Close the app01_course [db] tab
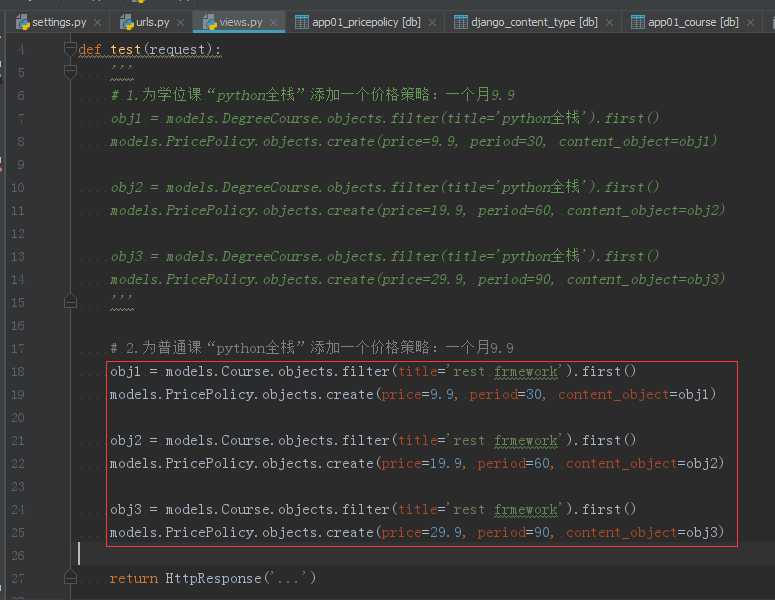775x600 pixels. coord(750,23)
